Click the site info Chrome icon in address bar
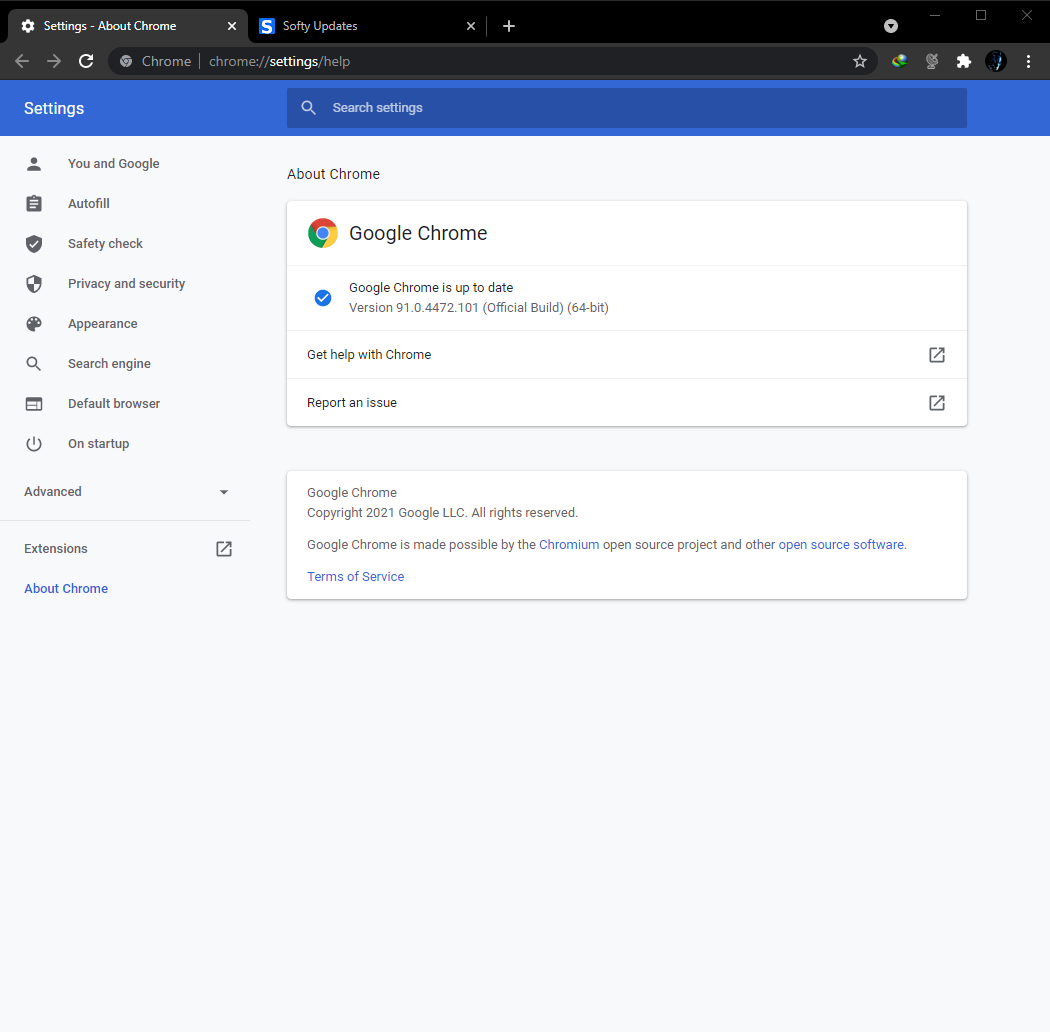Viewport: 1050px width, 1032px height. 126,62
